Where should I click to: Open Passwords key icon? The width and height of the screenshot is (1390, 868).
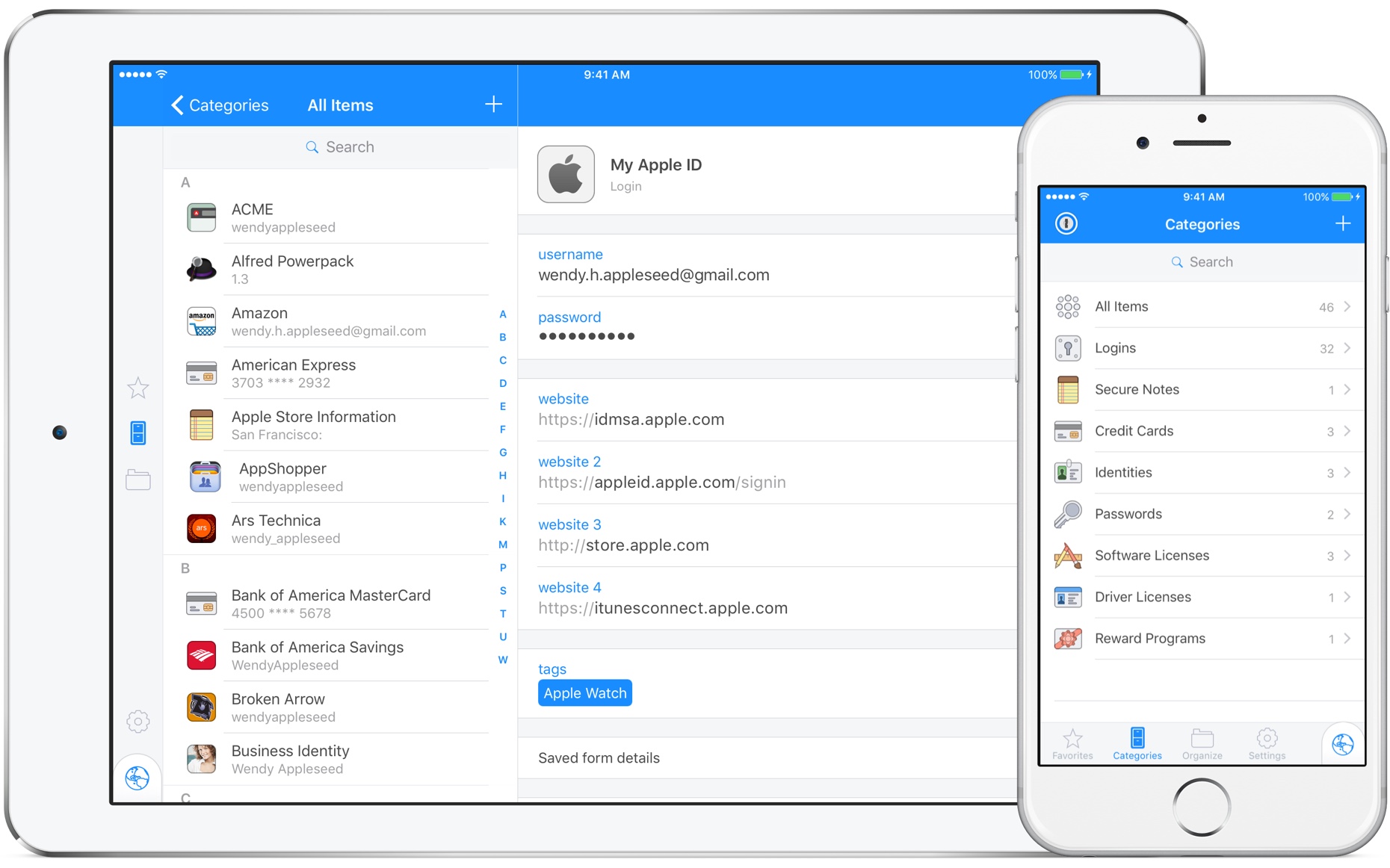(1068, 514)
